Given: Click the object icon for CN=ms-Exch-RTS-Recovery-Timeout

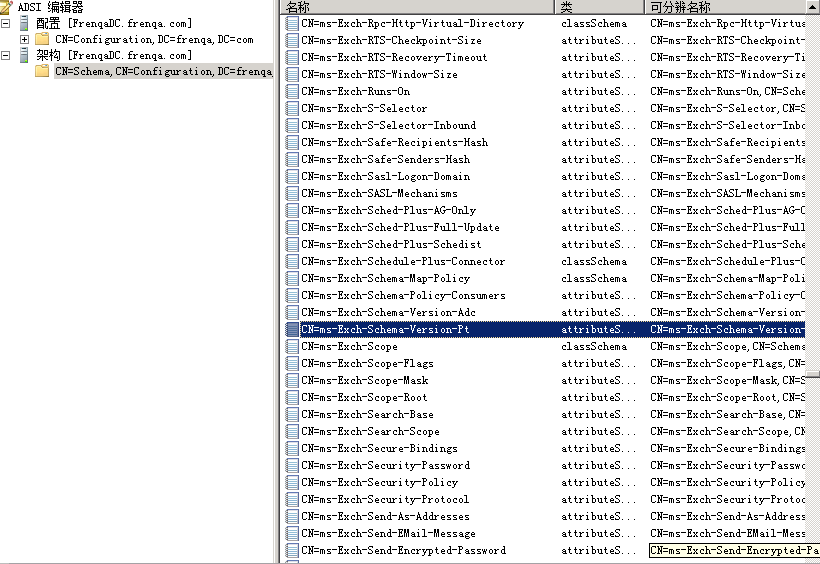Looking at the screenshot, I should point(292,58).
